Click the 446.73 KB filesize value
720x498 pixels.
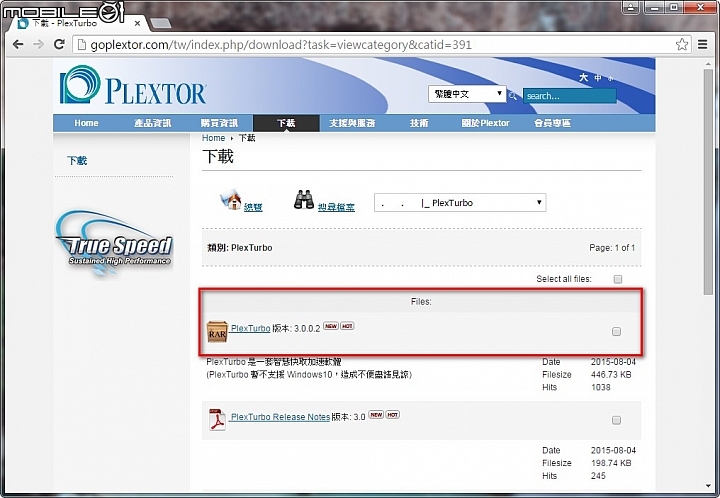(611, 375)
